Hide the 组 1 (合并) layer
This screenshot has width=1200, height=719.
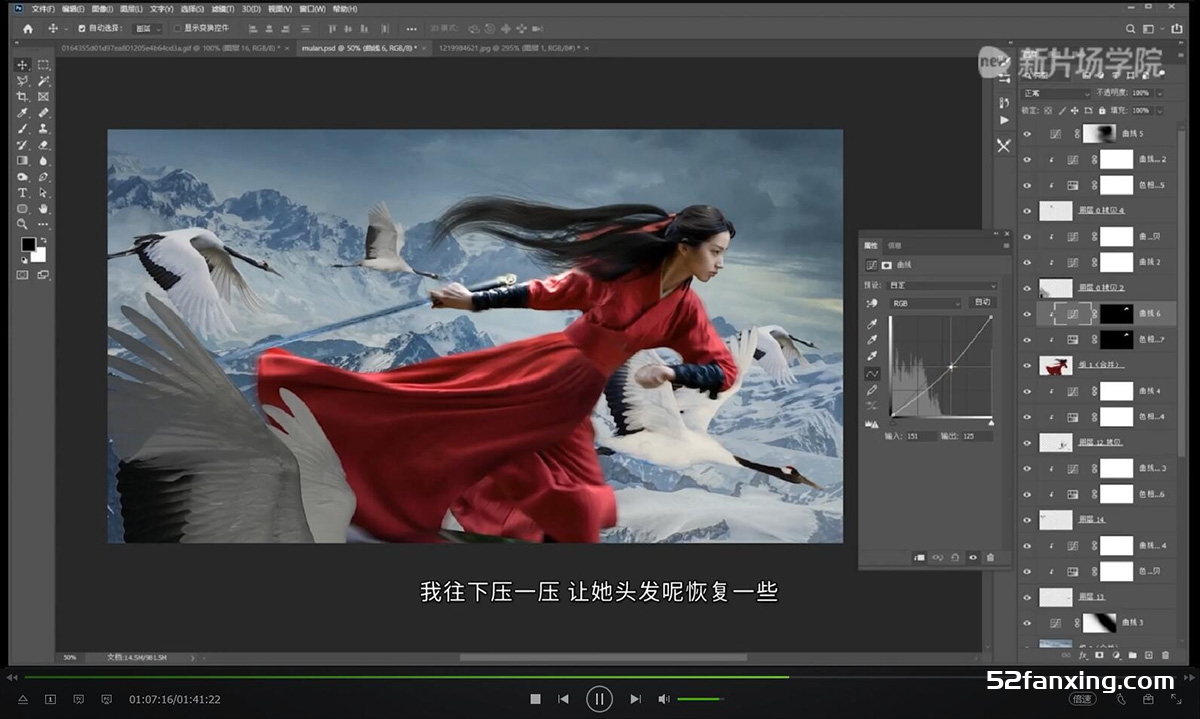(1026, 366)
